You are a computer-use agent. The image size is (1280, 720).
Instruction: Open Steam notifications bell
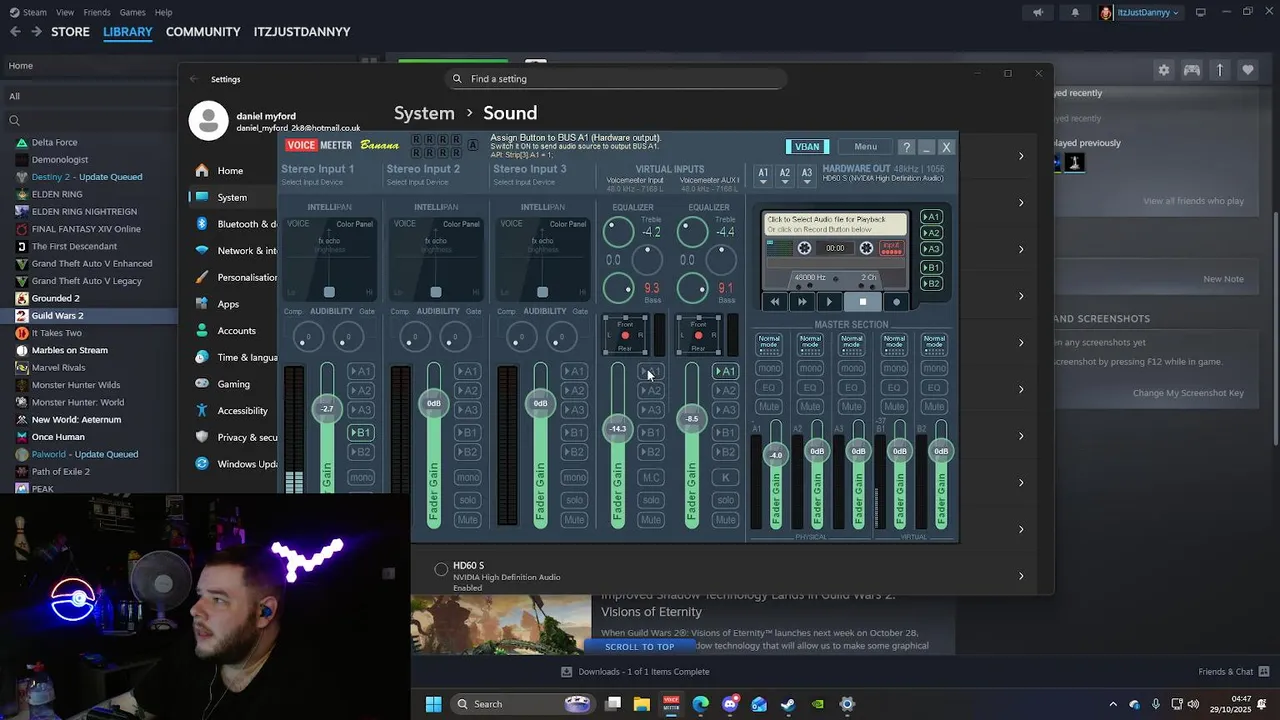tap(1075, 12)
